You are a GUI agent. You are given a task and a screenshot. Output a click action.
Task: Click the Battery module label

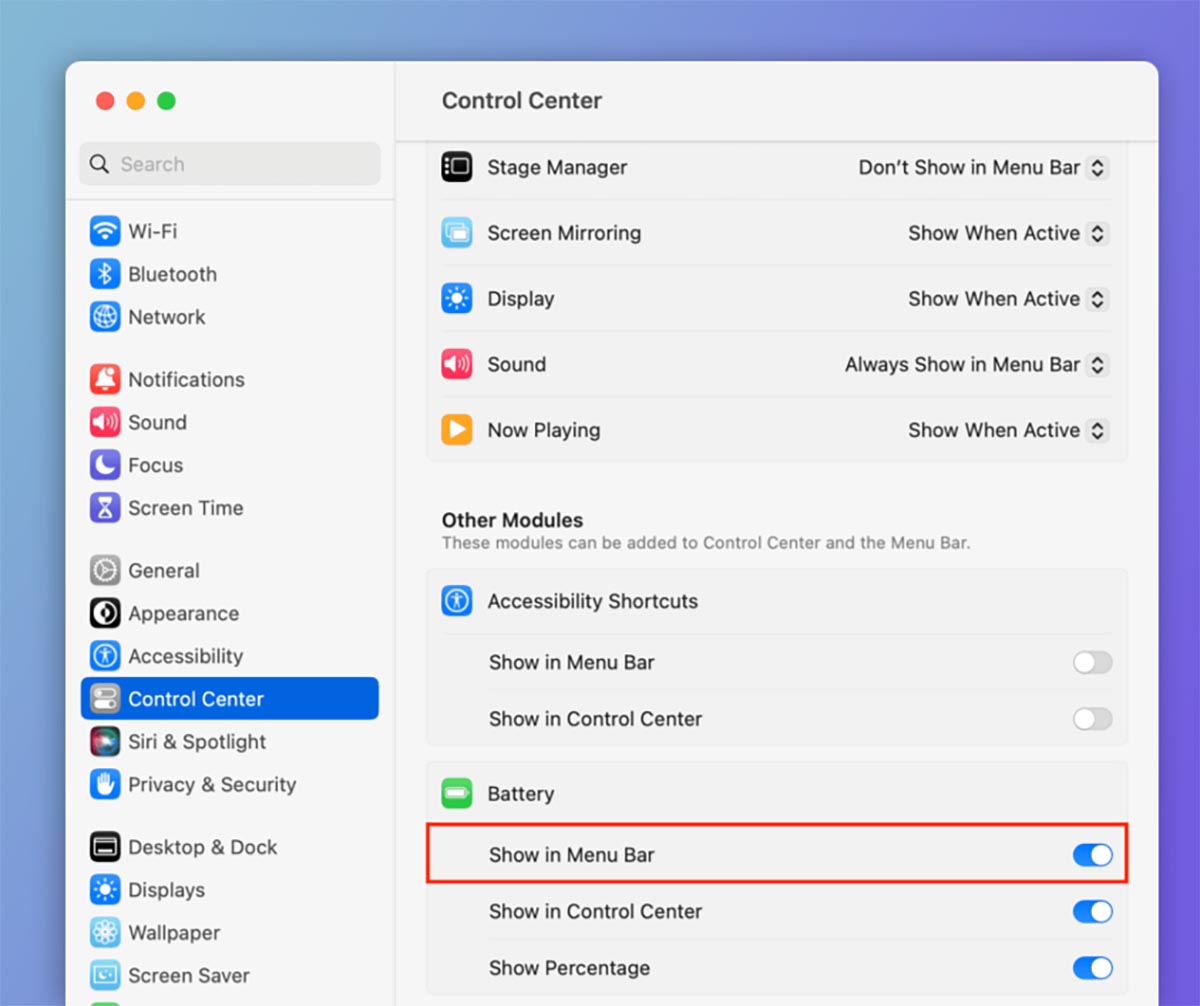point(520,794)
